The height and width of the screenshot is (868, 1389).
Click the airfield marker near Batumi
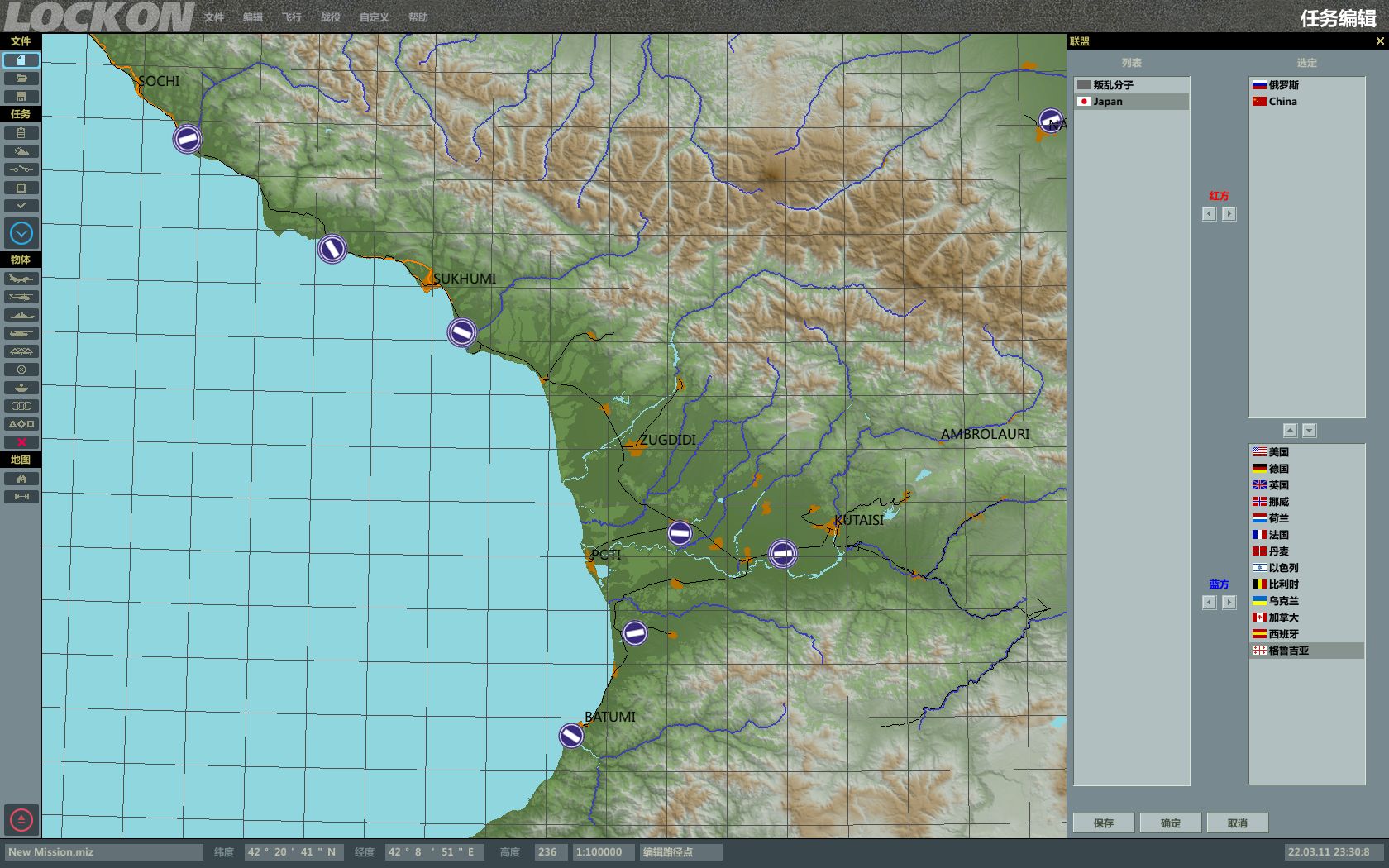(571, 735)
